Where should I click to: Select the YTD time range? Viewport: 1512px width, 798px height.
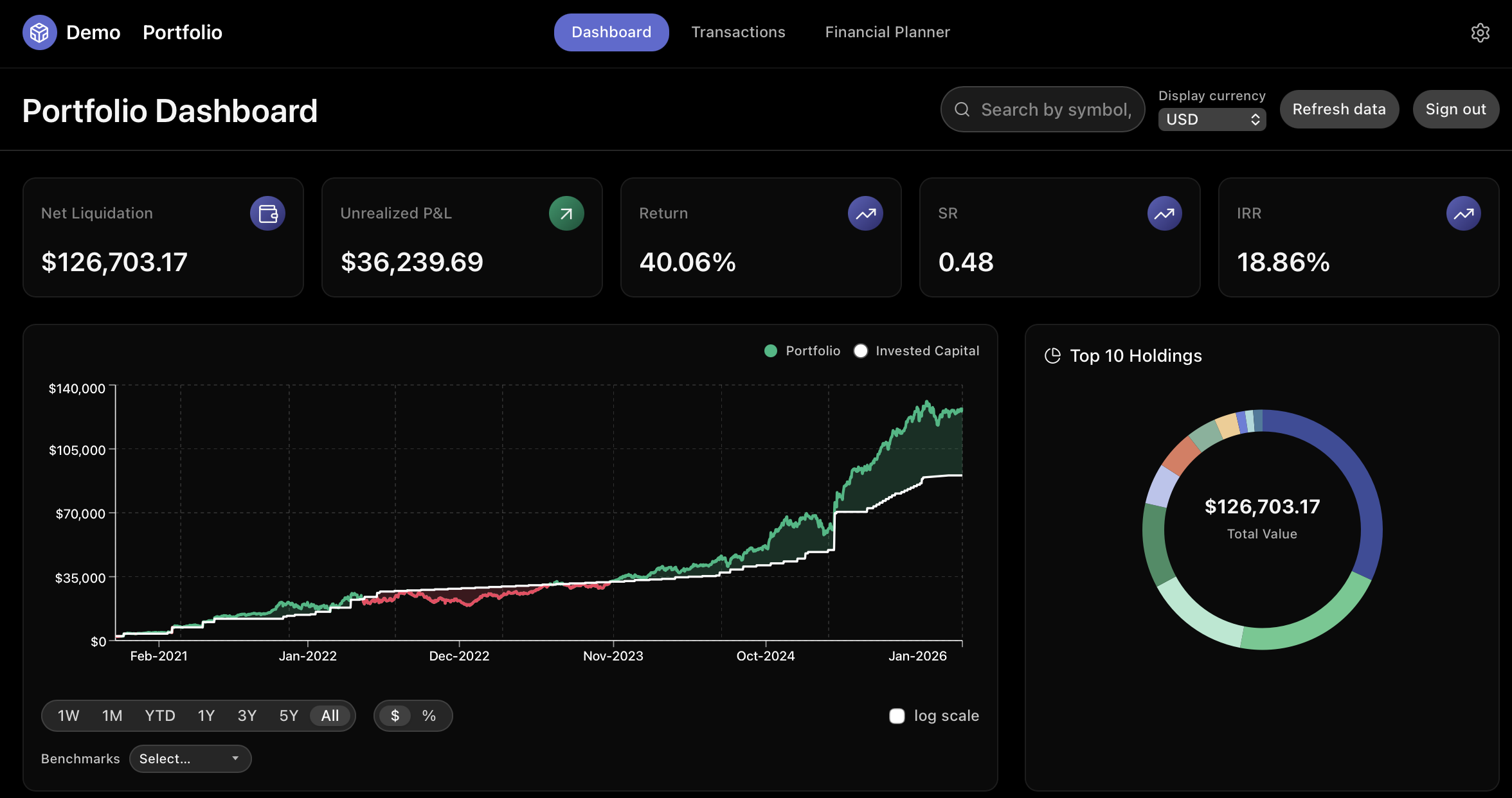coord(159,715)
